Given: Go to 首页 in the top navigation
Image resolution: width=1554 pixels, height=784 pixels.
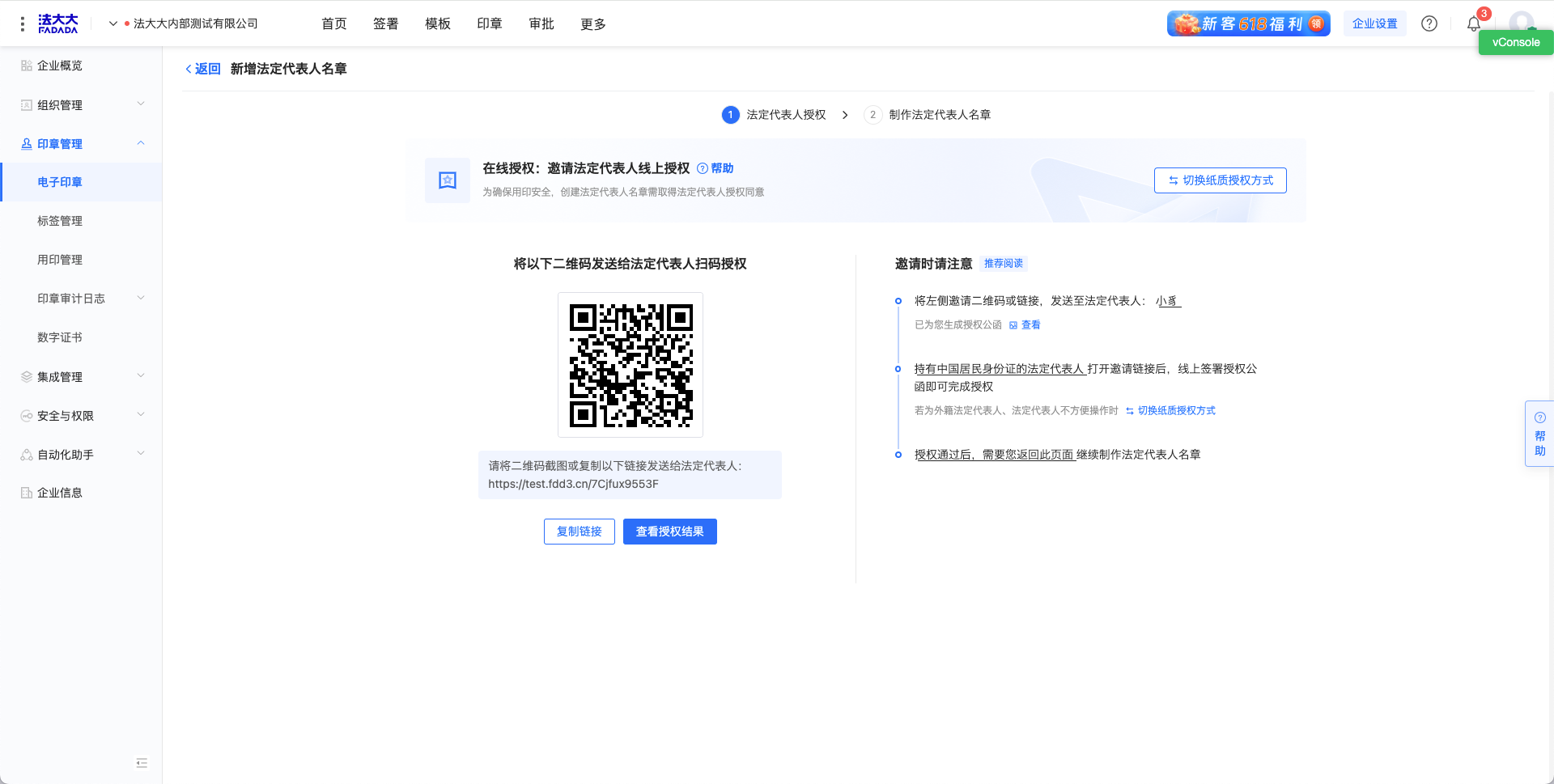Looking at the screenshot, I should point(333,23).
